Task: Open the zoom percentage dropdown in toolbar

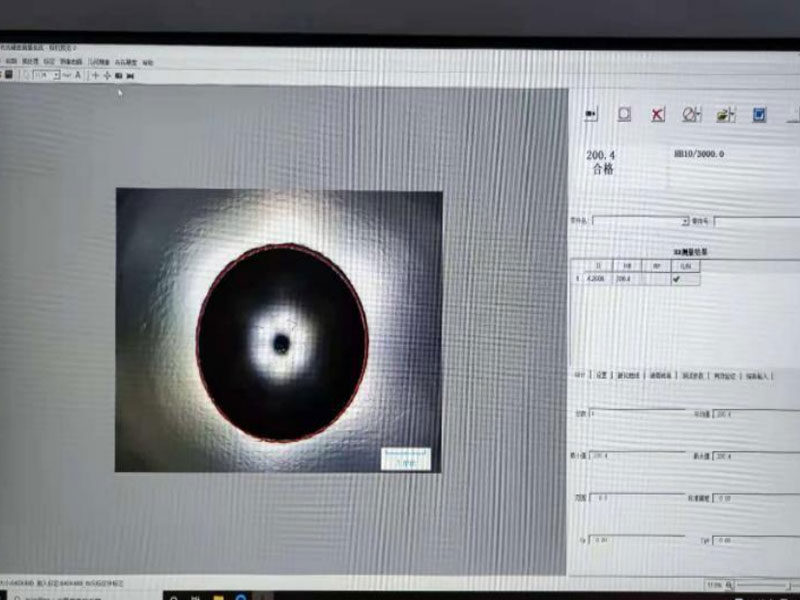Action: click(x=56, y=76)
